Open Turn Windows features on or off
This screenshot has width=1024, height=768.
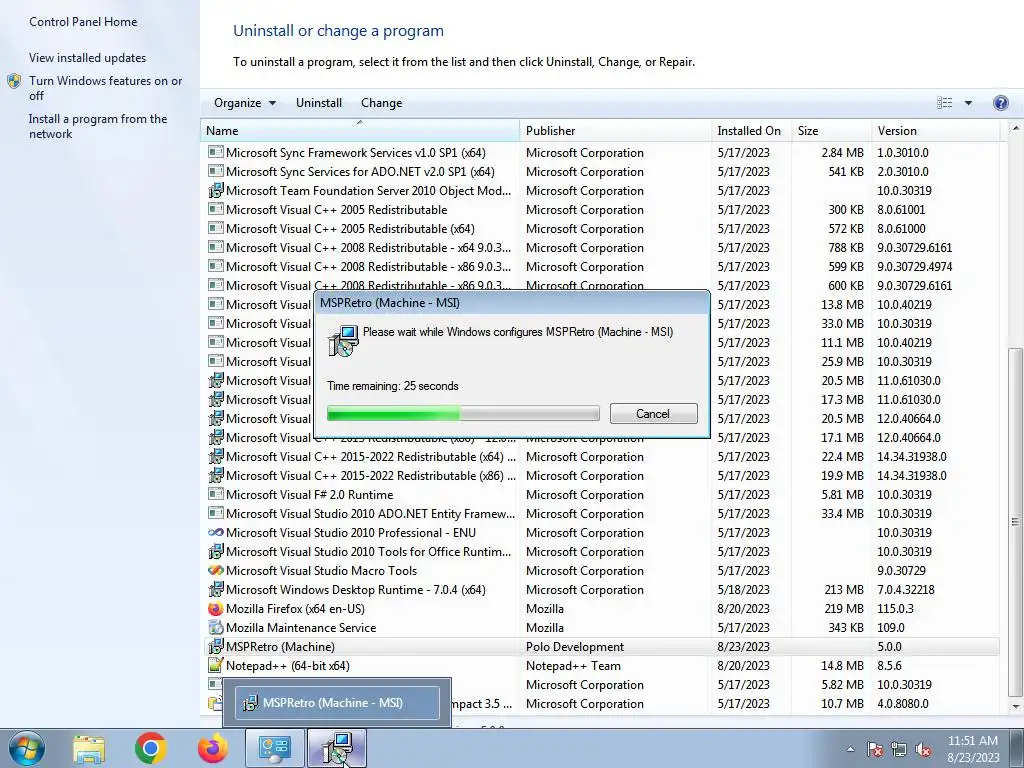106,88
